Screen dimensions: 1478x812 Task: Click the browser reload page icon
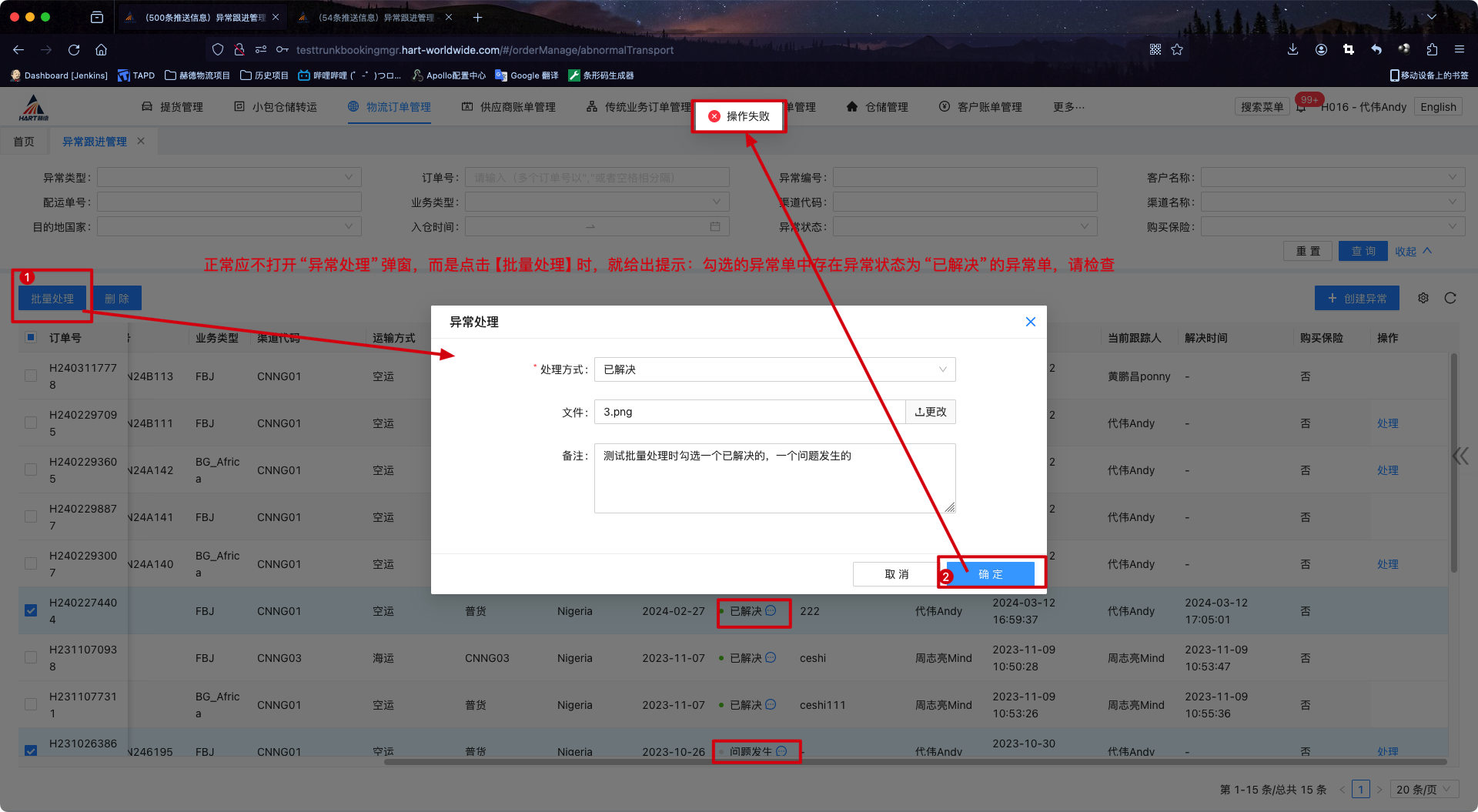tap(74, 50)
